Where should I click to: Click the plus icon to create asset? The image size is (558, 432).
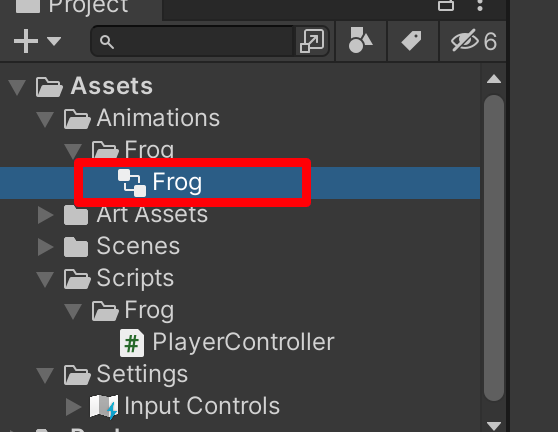pyautogui.click(x=26, y=41)
